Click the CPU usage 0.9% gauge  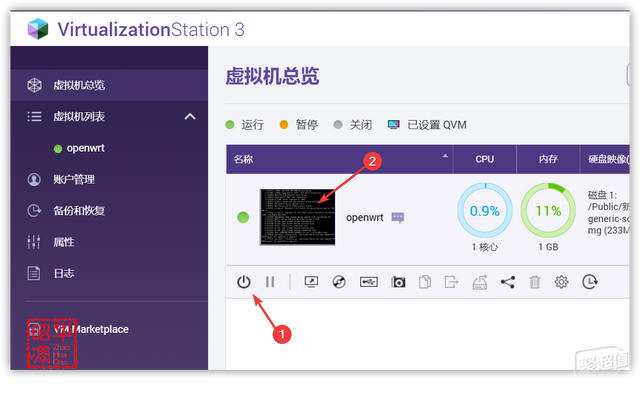(484, 211)
